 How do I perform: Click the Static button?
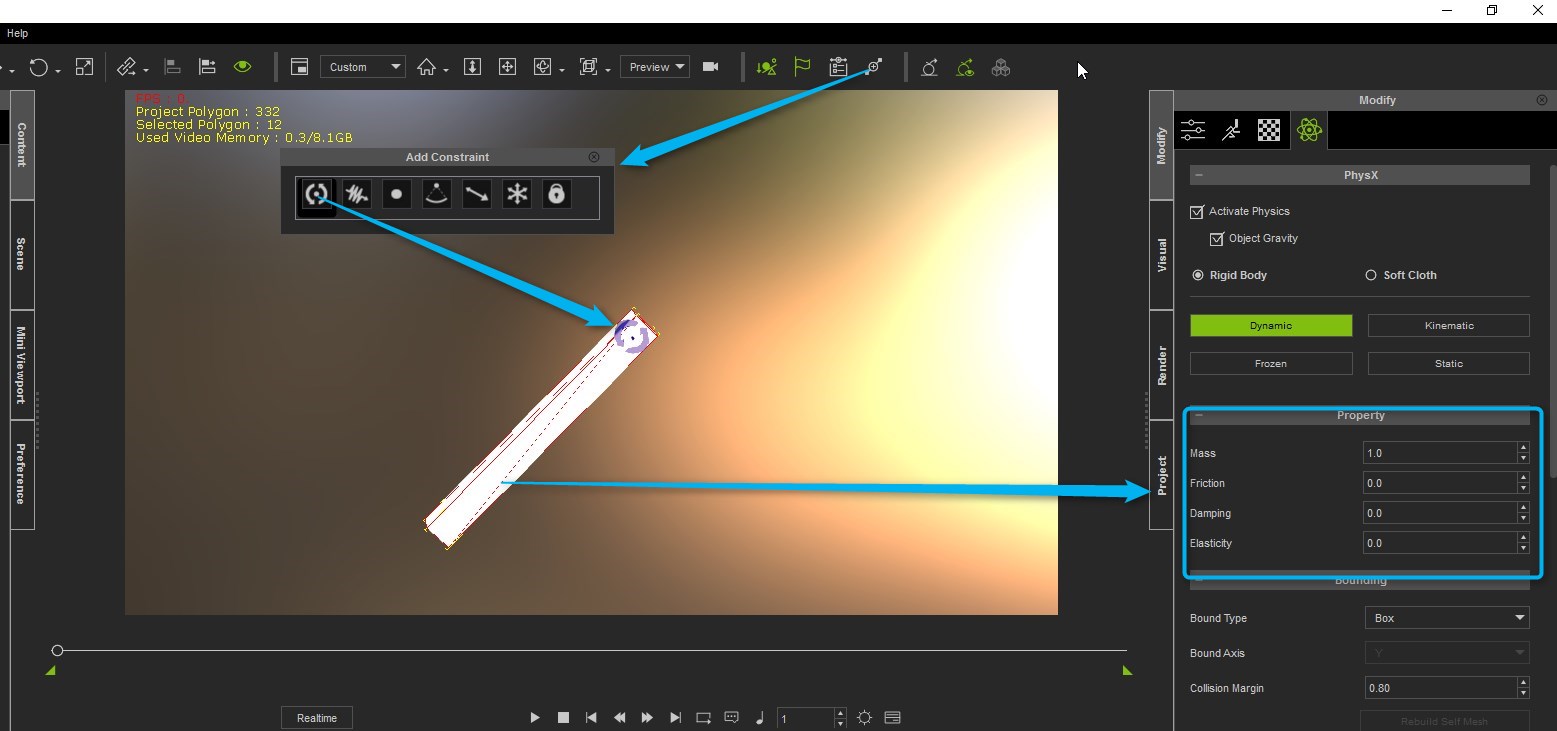[x=1449, y=364]
